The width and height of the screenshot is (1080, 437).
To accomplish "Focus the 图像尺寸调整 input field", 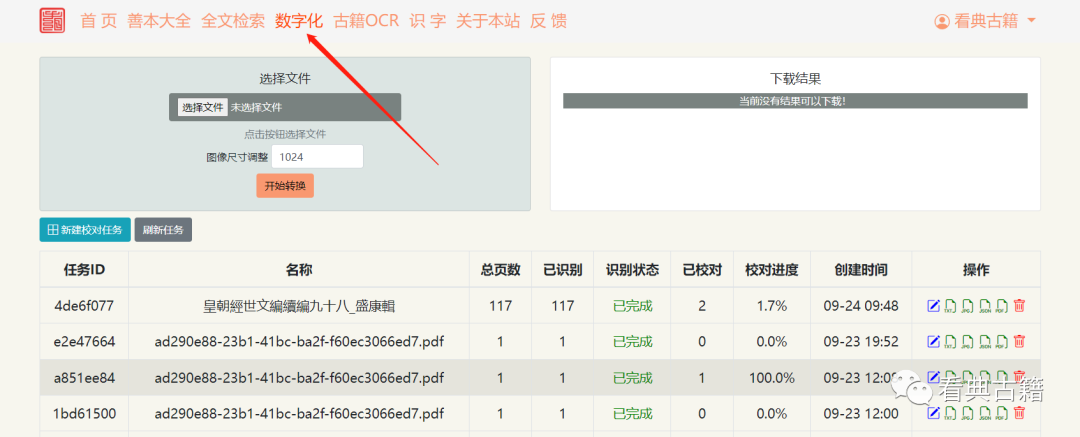I will 317,157.
